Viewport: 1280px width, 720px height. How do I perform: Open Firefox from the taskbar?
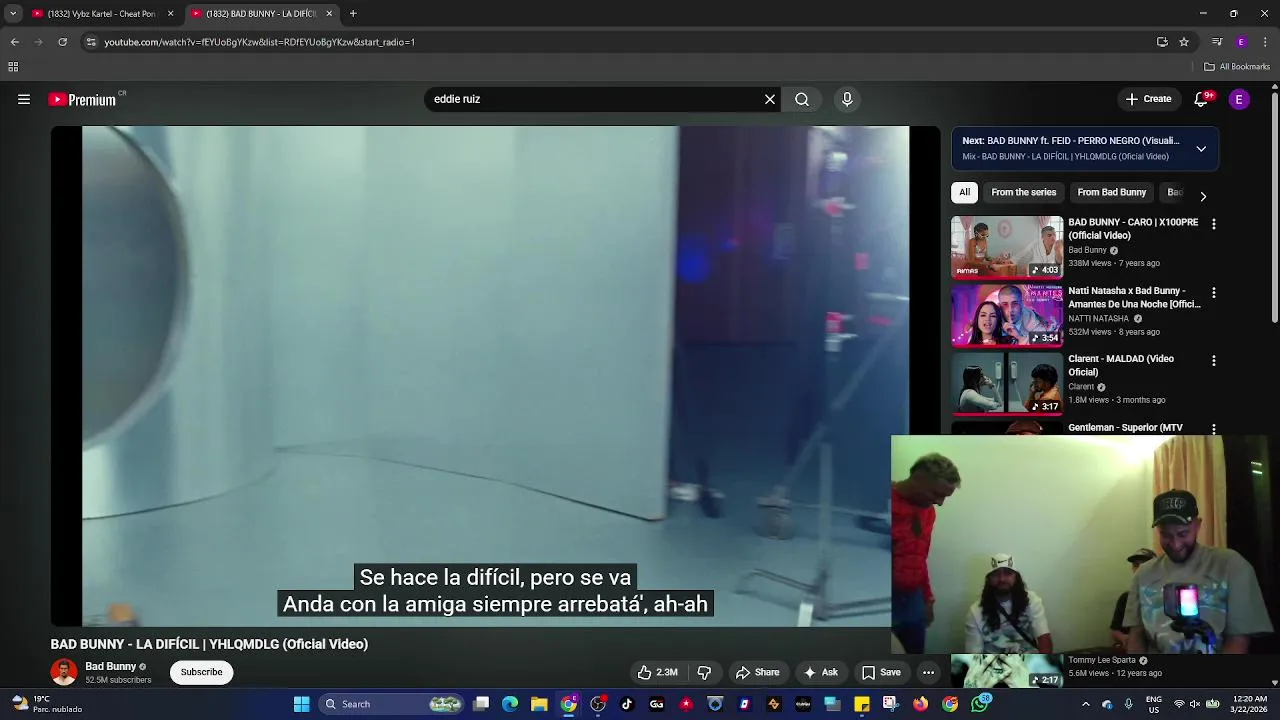[x=920, y=704]
